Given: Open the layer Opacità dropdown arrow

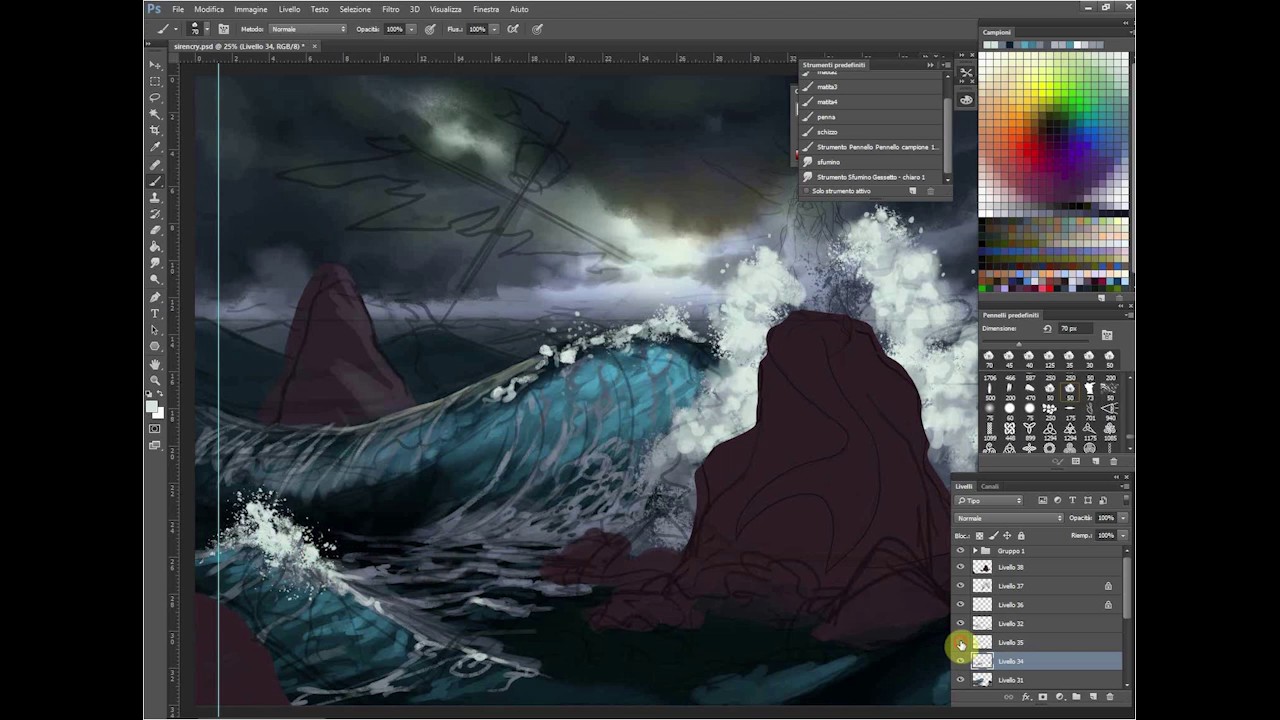Looking at the screenshot, I should click(x=1123, y=518).
